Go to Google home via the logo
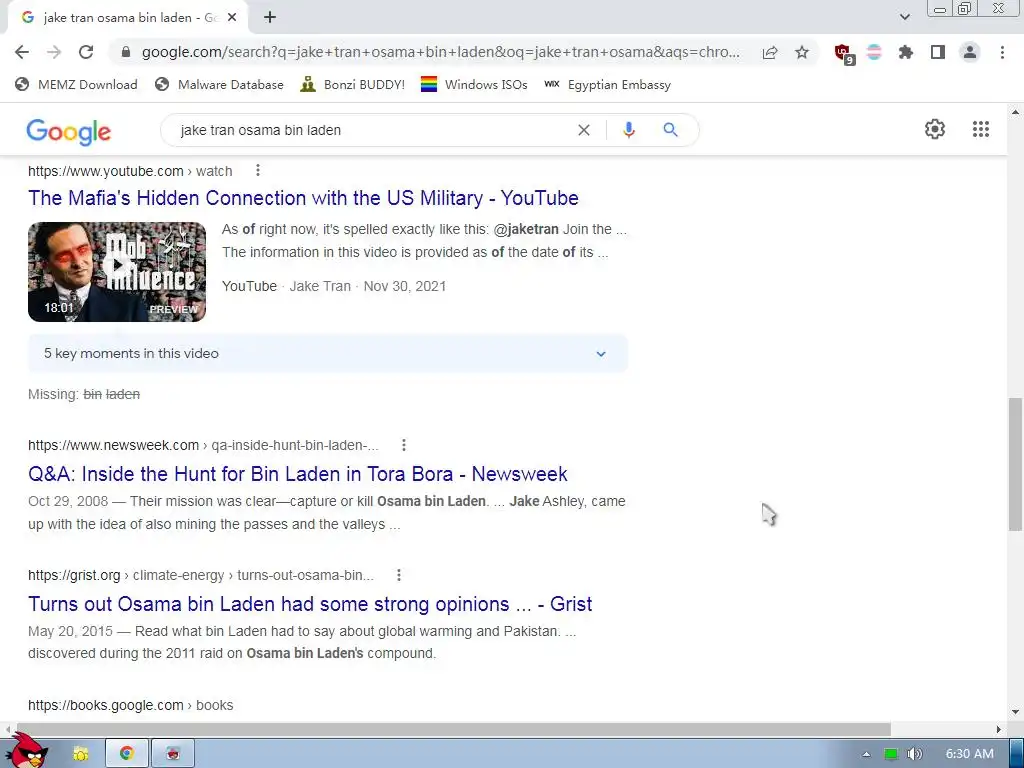This screenshot has height=768, width=1024. pos(69,131)
